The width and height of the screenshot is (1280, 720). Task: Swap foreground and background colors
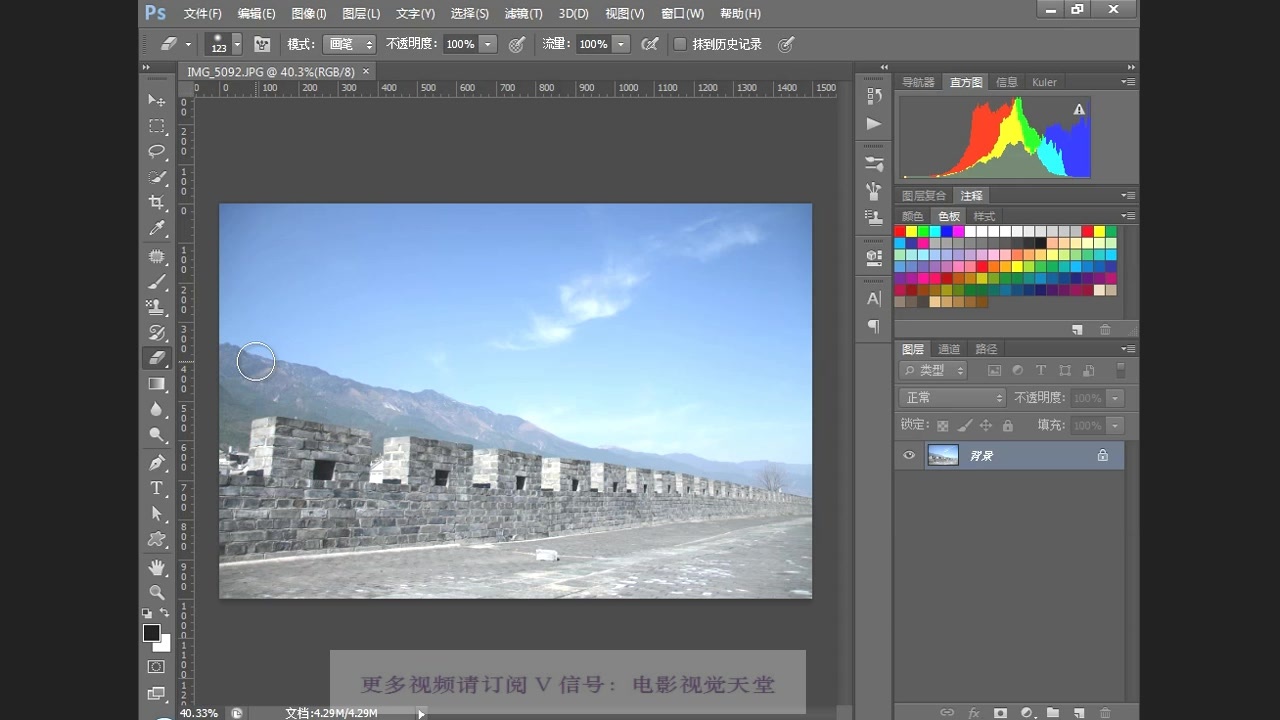(165, 613)
